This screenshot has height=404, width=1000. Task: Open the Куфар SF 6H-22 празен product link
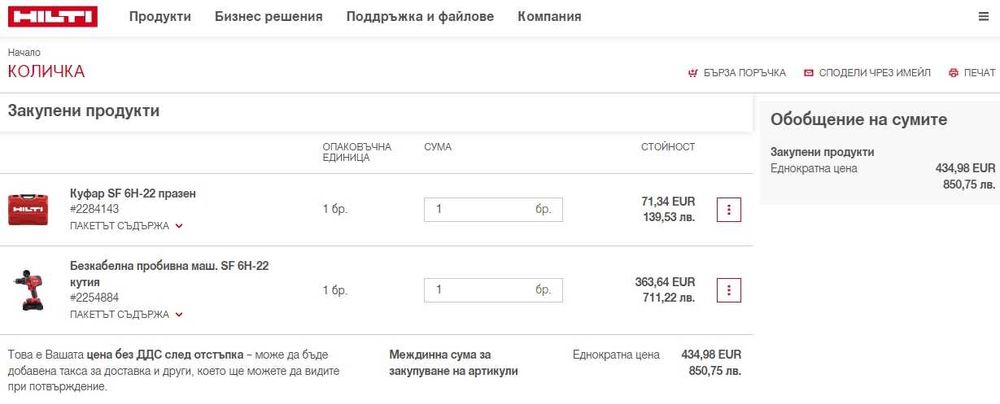coord(132,193)
